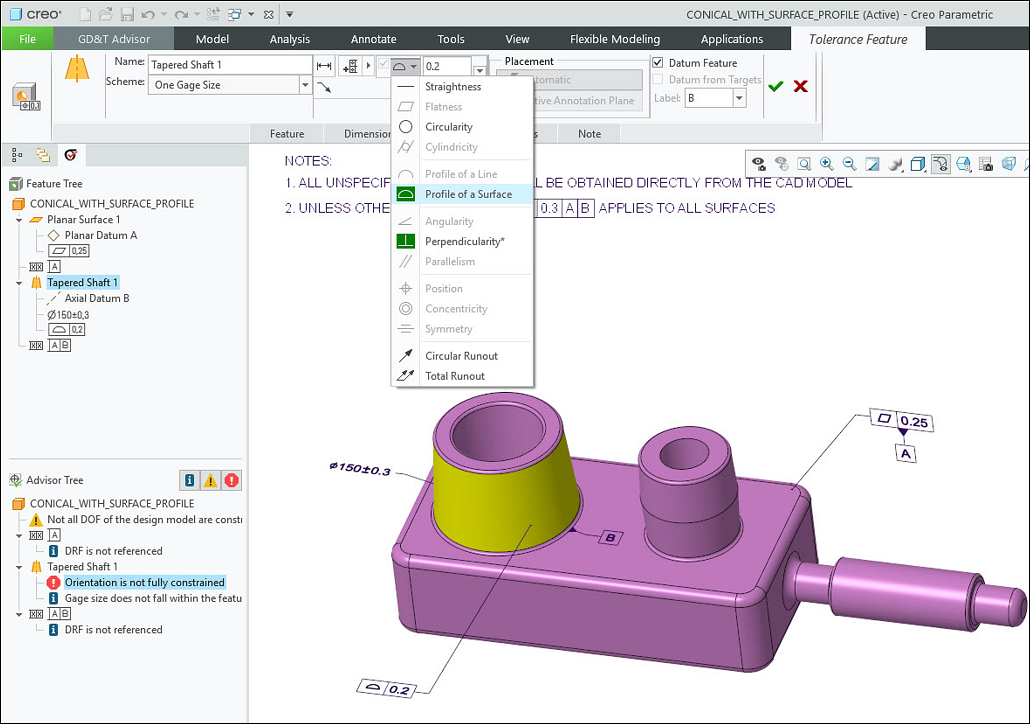Click the small arrow next to the tolerance frame icon
Image resolution: width=1030 pixels, height=724 pixels.
point(368,66)
